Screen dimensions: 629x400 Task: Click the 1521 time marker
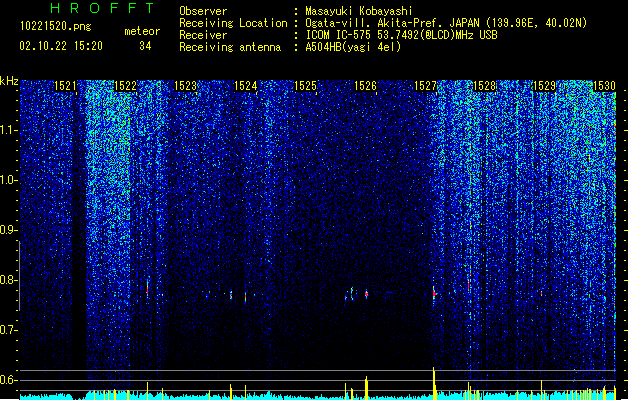(x=65, y=86)
